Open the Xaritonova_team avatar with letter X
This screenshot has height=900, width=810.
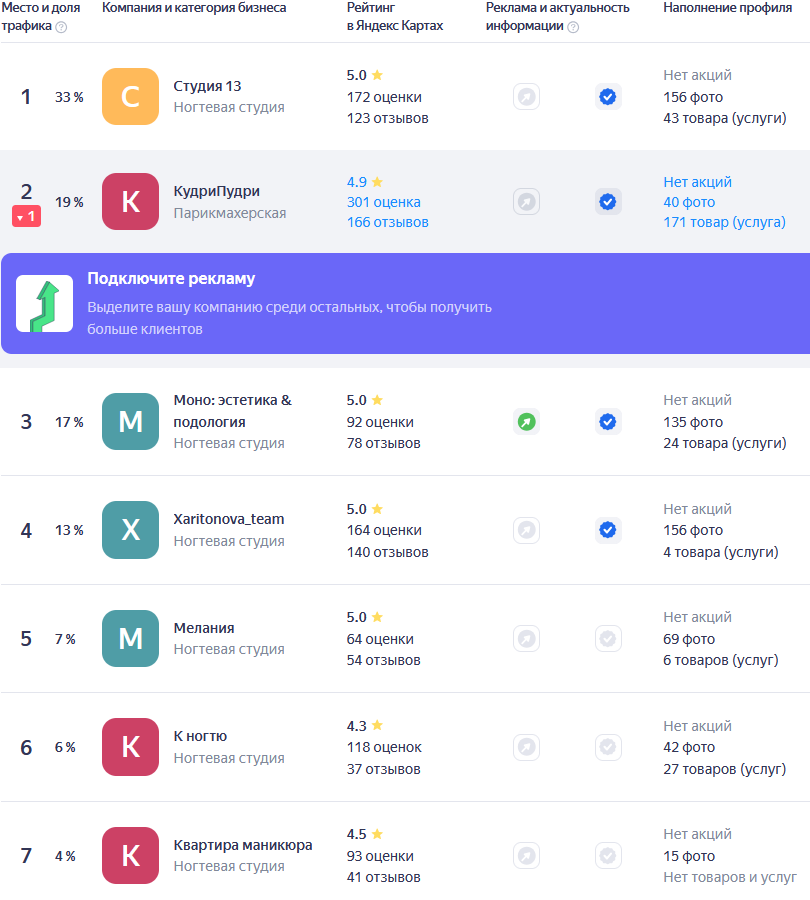click(x=130, y=530)
